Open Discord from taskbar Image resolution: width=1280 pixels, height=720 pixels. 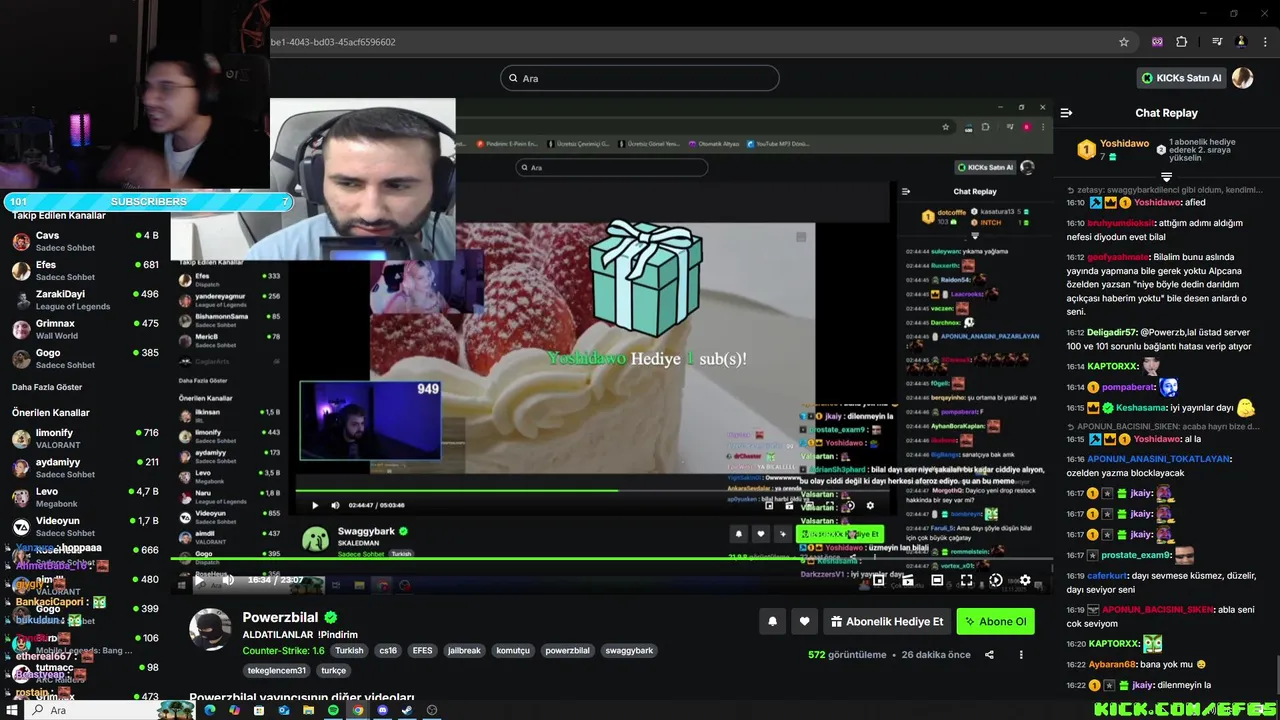tap(382, 710)
